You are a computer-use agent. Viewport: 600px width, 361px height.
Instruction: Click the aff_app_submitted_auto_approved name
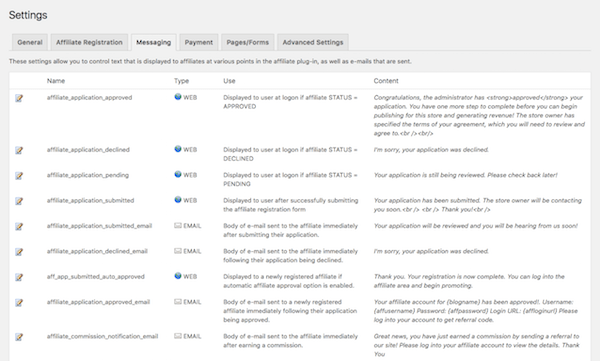tap(96, 276)
